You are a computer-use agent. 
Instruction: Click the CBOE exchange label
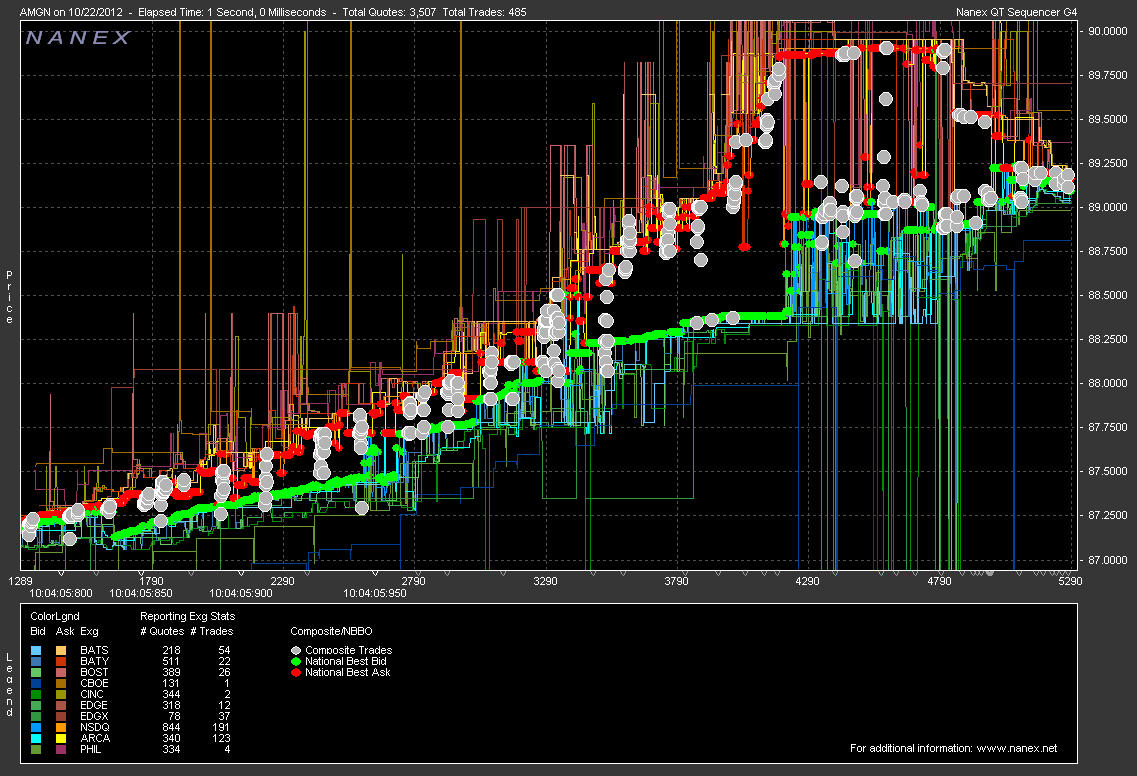pyautogui.click(x=94, y=683)
